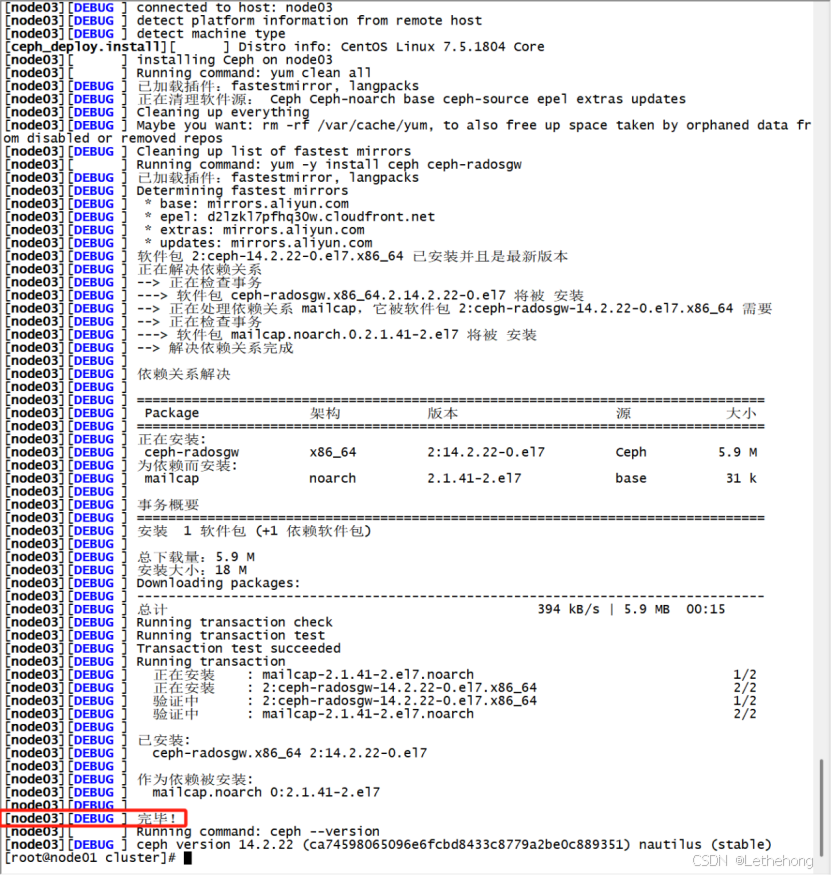Viewport: 831px width, 876px height.
Task: Click size value '31 k' in the table
Action: click(742, 479)
